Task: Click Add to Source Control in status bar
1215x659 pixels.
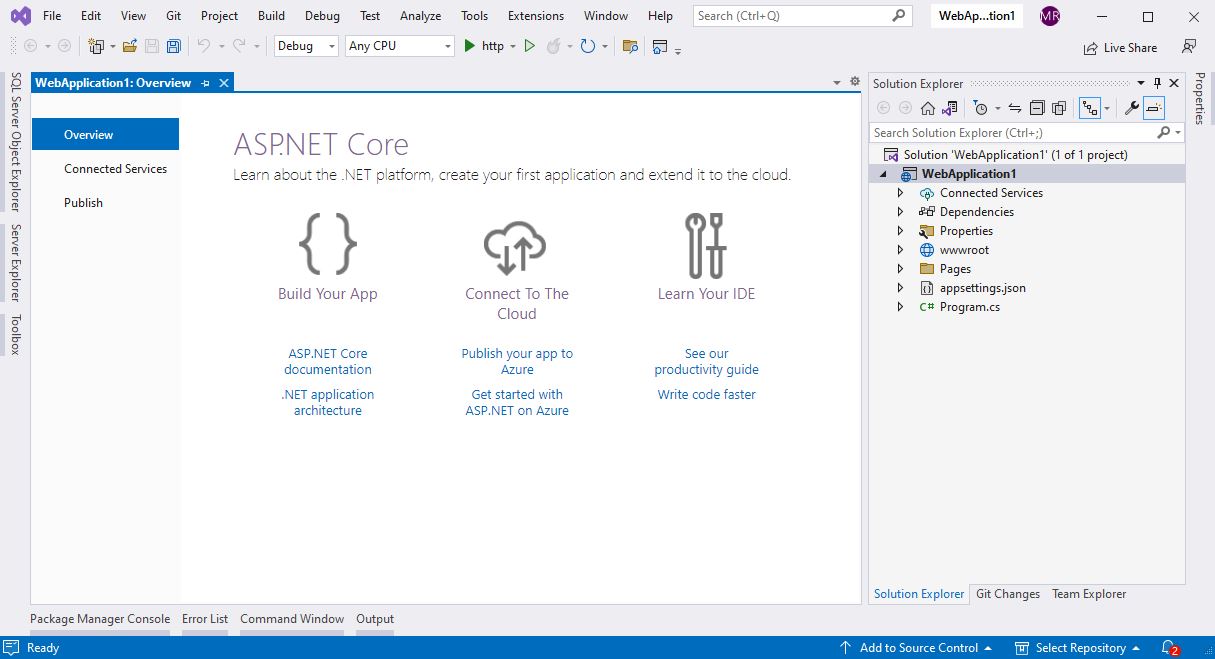Action: [x=915, y=648]
